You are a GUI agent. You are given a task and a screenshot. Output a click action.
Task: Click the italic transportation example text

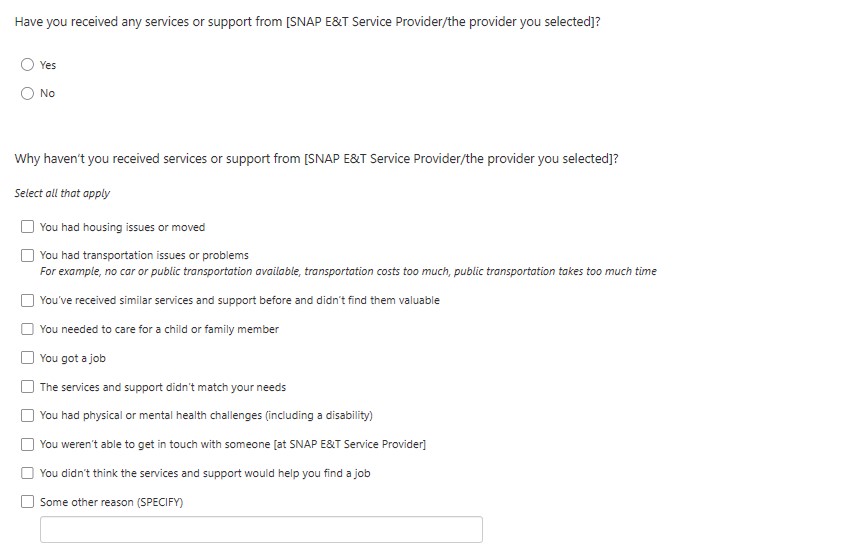click(x=348, y=271)
